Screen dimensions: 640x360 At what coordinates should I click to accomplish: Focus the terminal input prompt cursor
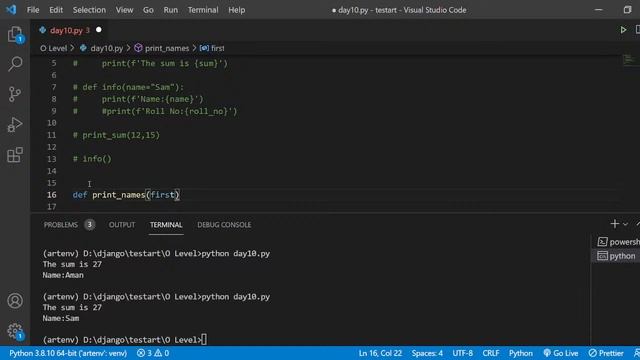tap(204, 340)
